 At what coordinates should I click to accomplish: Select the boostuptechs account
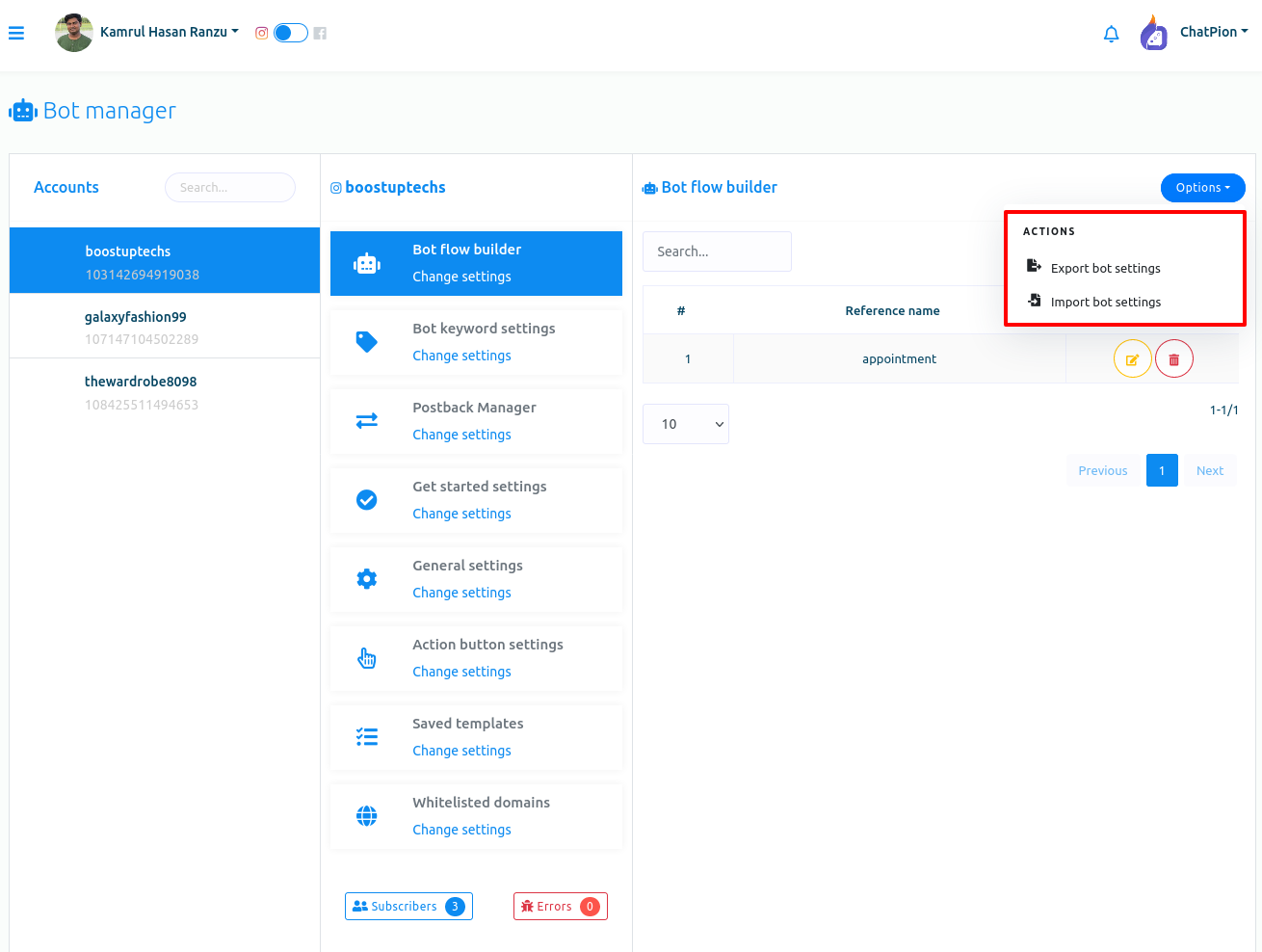[x=165, y=261]
